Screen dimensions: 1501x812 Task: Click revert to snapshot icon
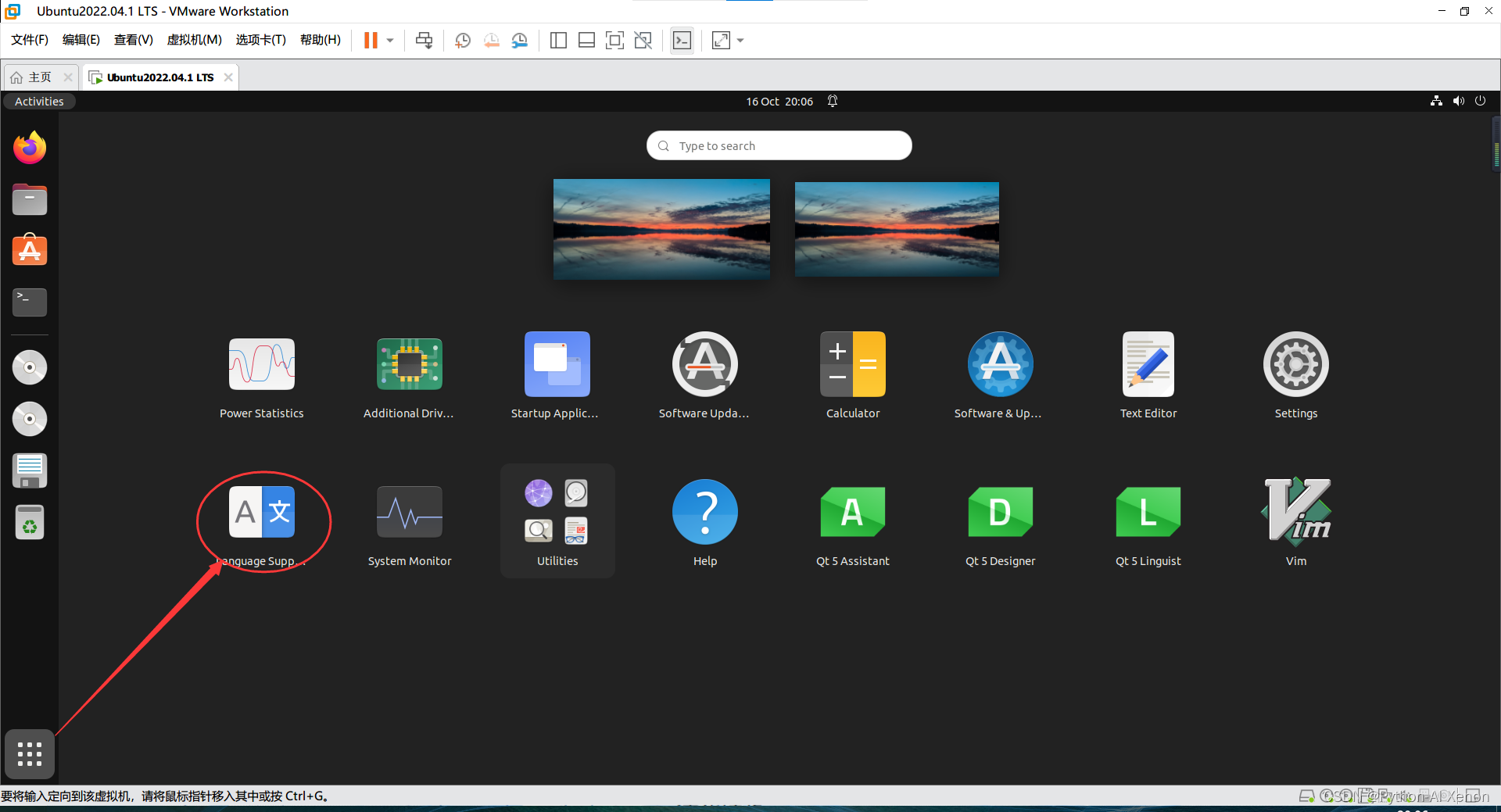(x=491, y=40)
